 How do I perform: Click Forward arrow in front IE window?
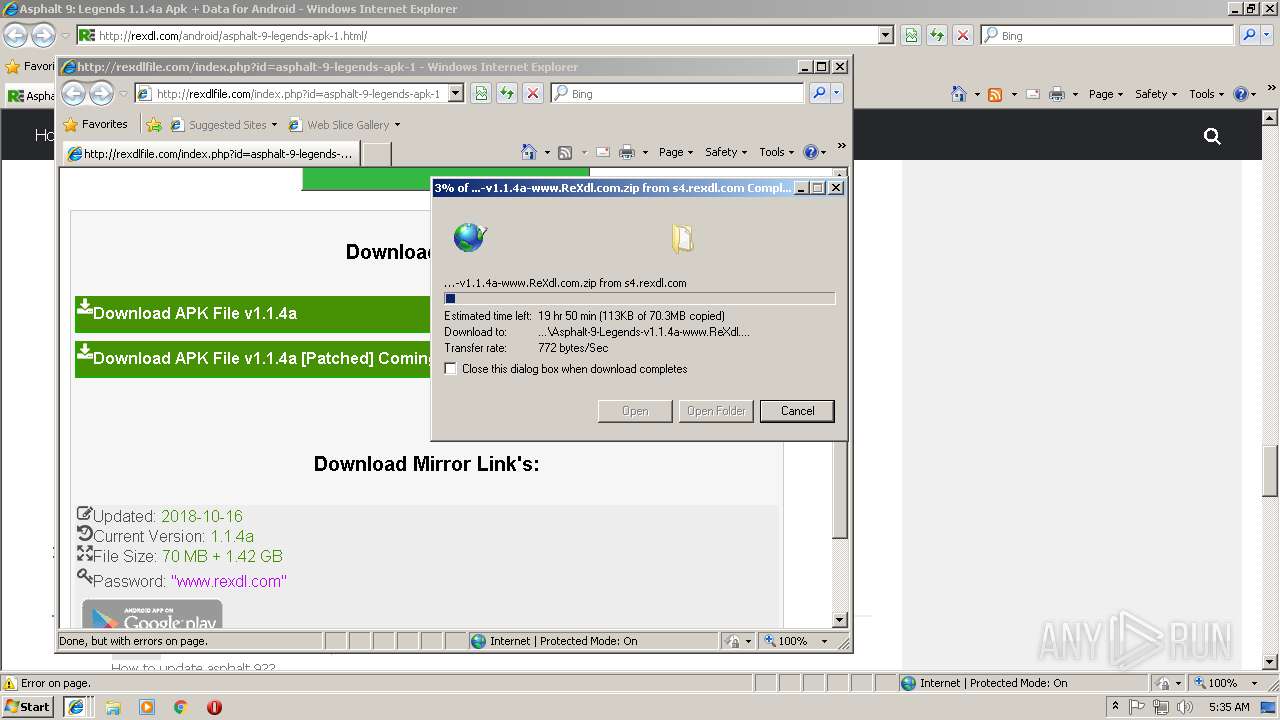pyautogui.click(x=101, y=94)
